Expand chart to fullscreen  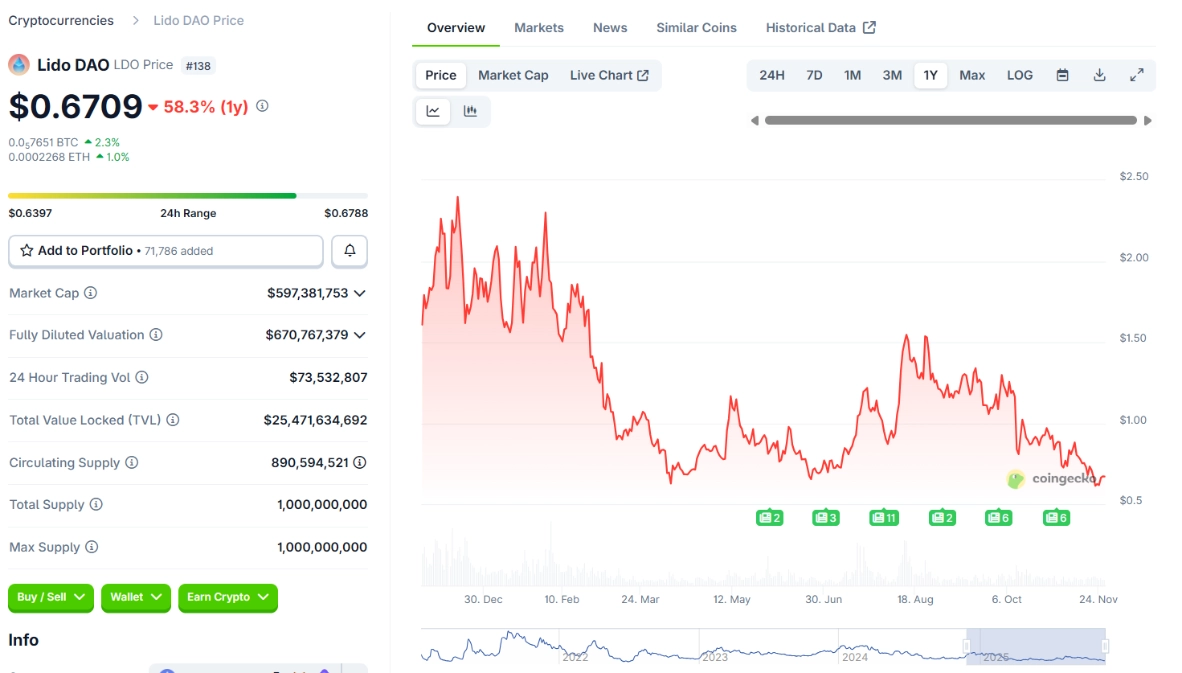click(x=1136, y=75)
